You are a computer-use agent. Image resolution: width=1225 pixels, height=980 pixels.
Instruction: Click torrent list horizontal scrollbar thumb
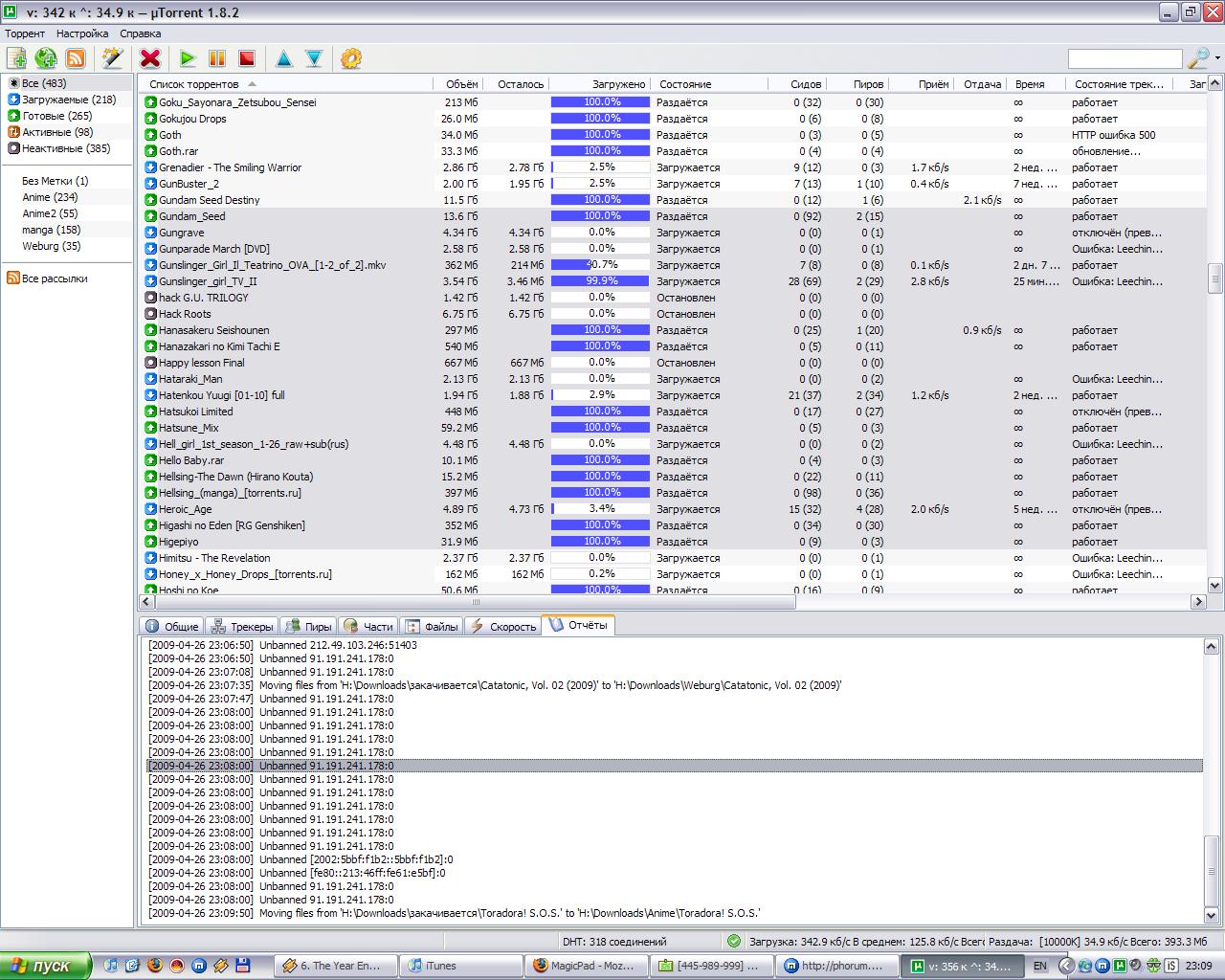(475, 602)
